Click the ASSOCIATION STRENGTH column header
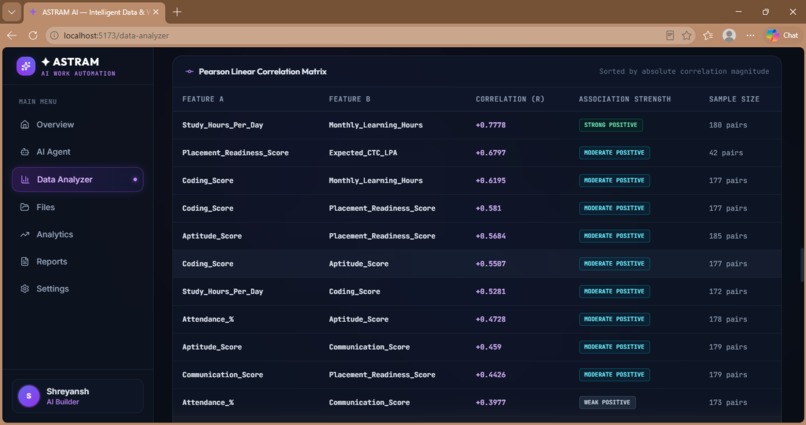The image size is (806, 425). (625, 99)
